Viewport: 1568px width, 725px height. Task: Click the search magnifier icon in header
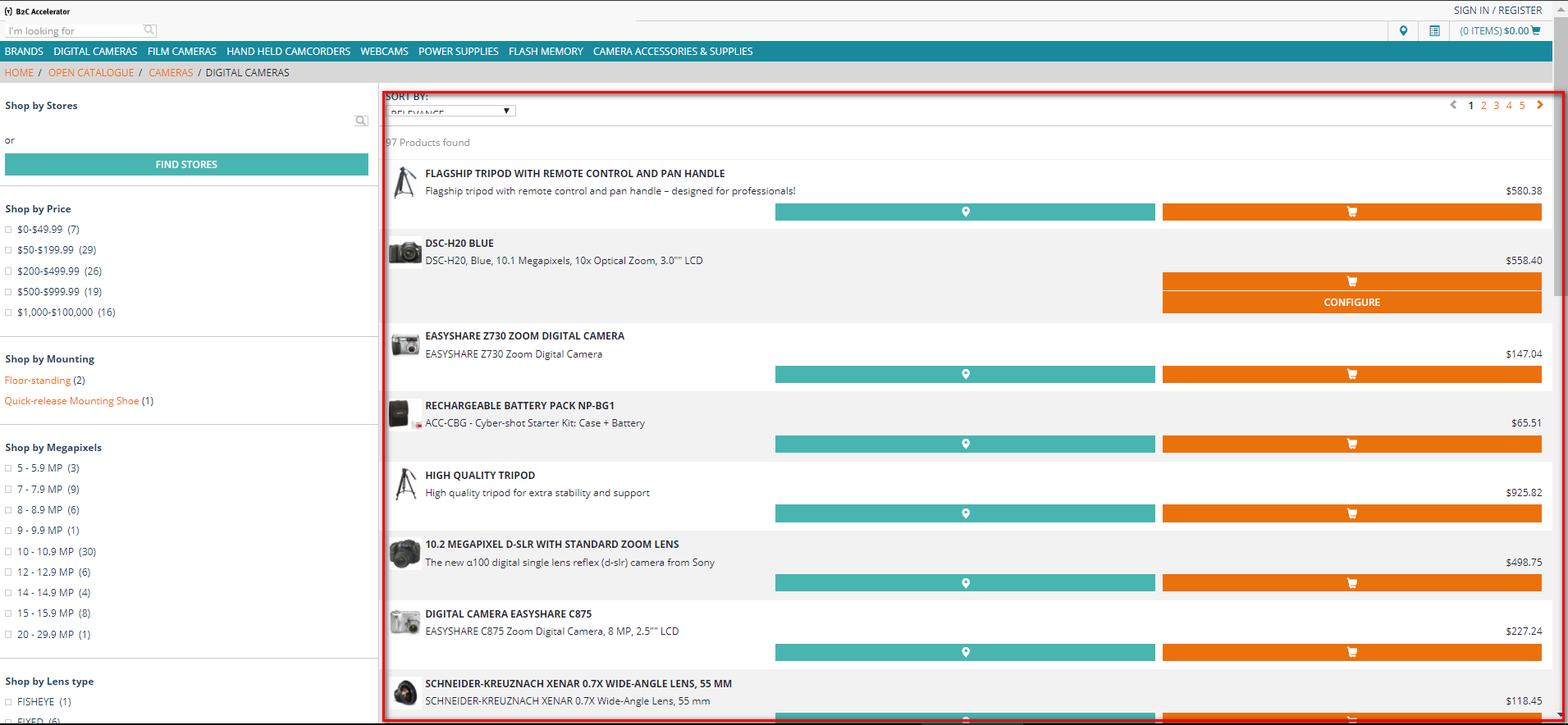click(x=149, y=30)
